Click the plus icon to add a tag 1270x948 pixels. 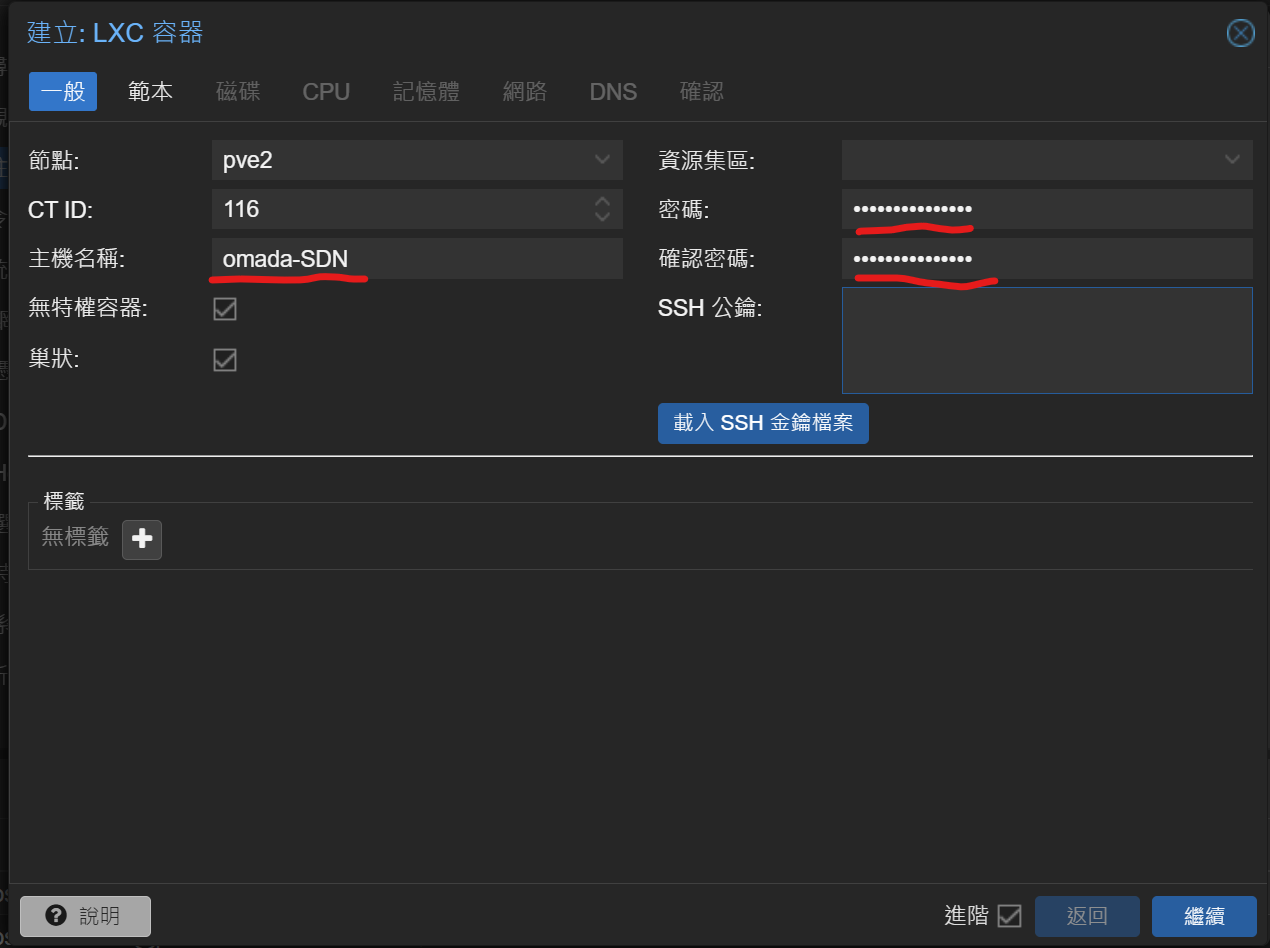[141, 539]
